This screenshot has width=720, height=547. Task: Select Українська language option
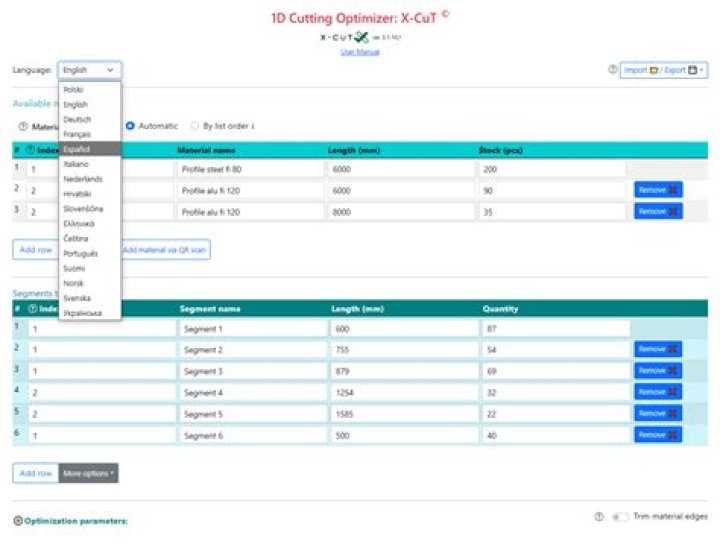click(90, 313)
